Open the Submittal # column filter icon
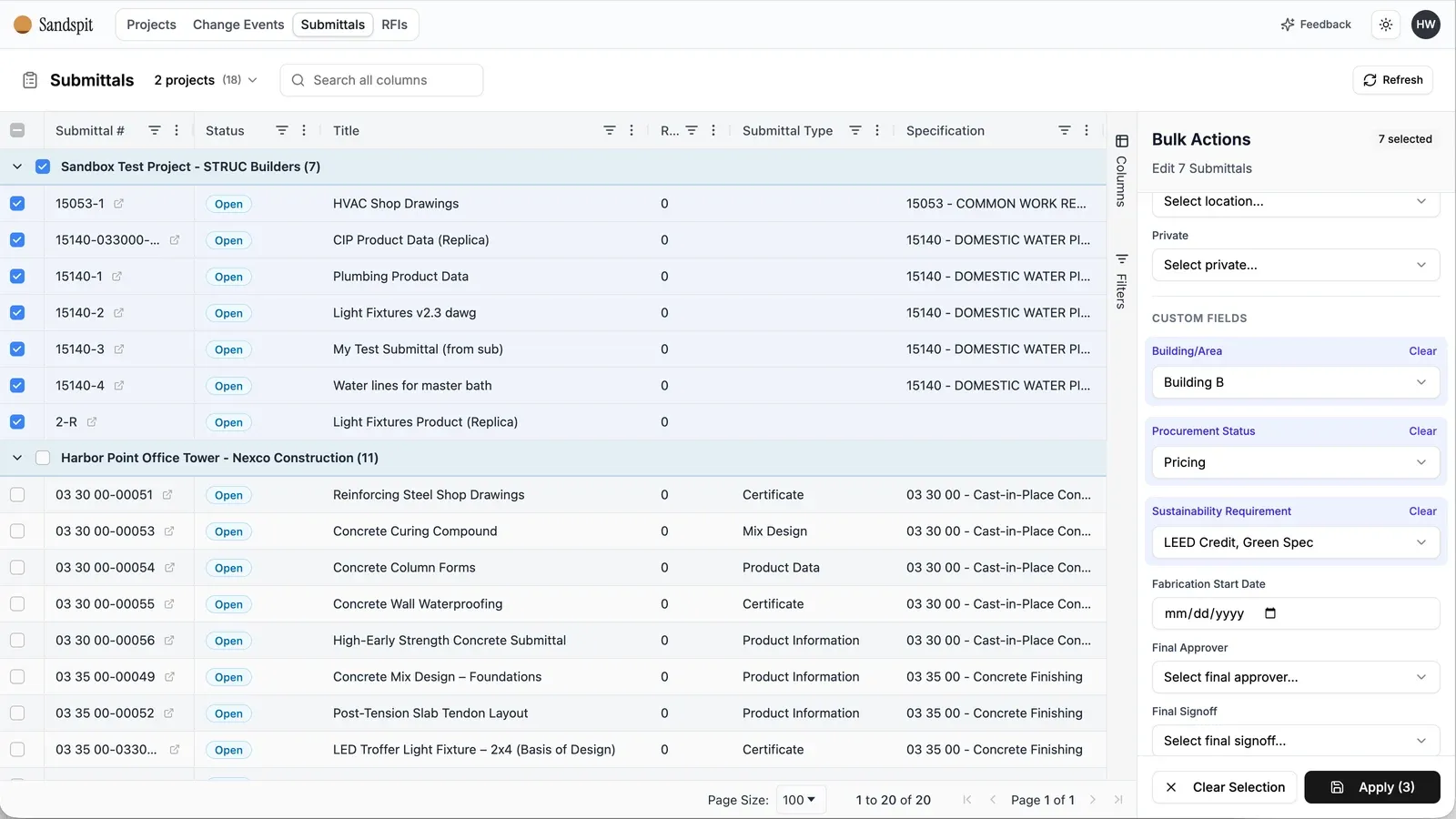 (155, 131)
